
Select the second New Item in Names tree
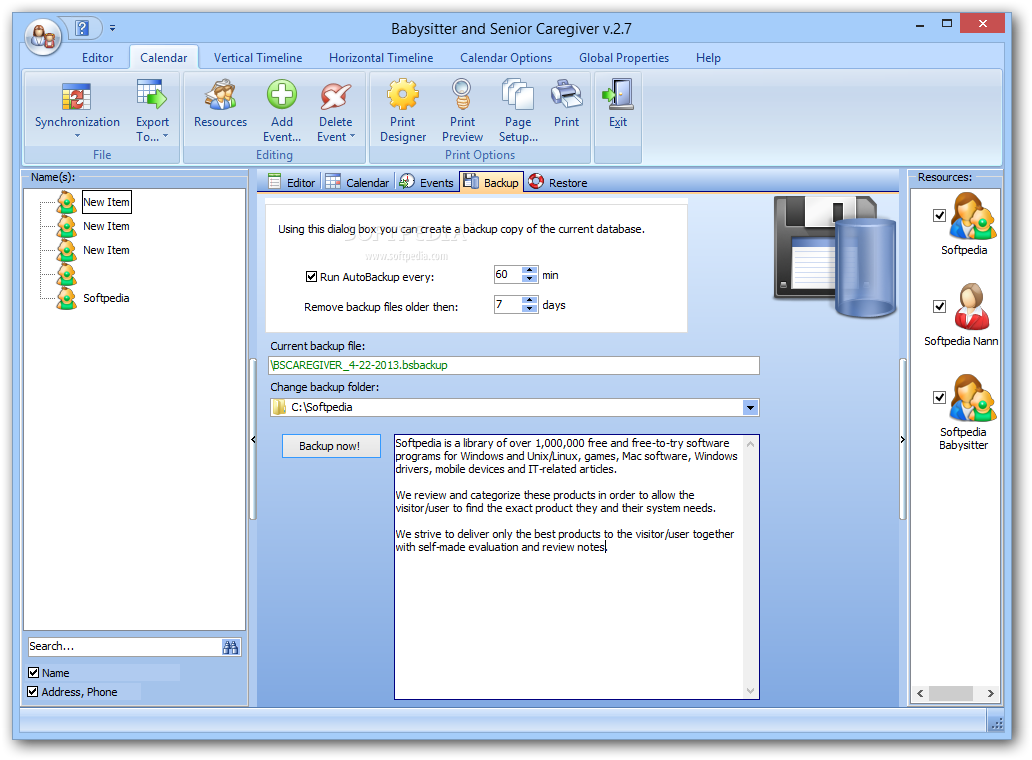click(106, 226)
